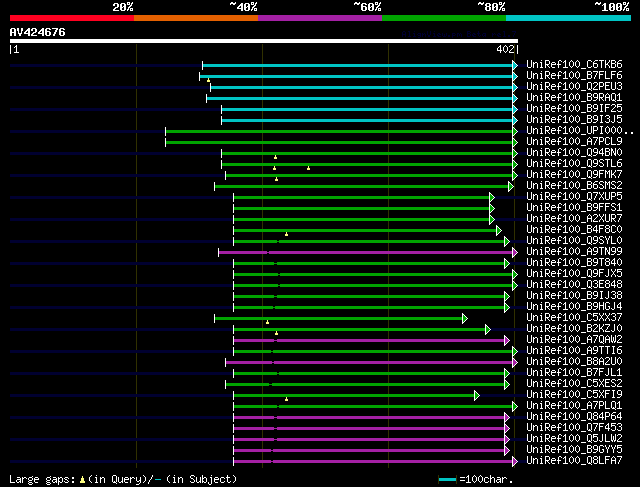Select the UniRef100_Q9FMK7 label
Viewport: 640px width, 487px height.
[x=574, y=175]
